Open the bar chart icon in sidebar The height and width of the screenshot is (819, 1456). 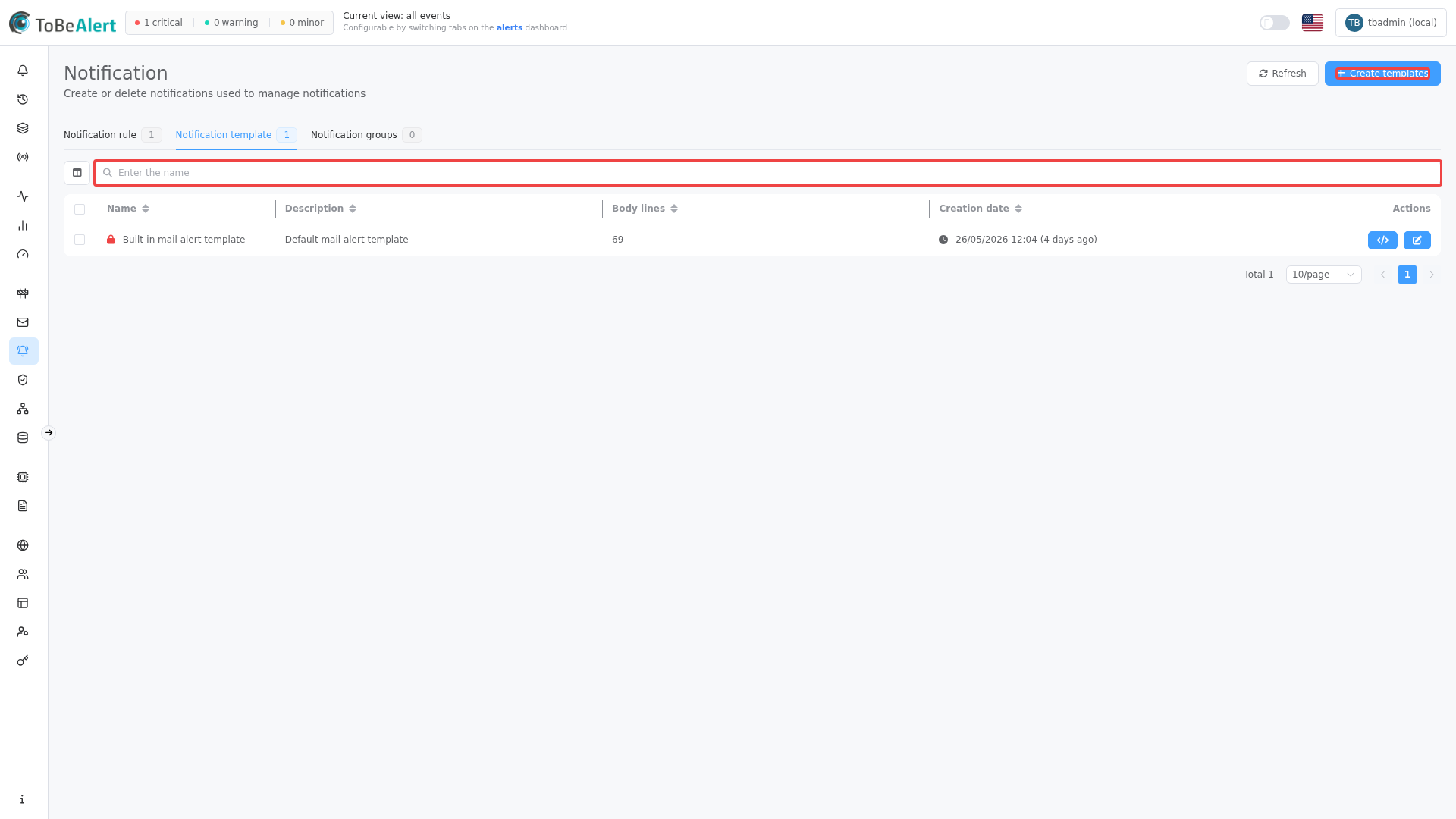pos(23,225)
